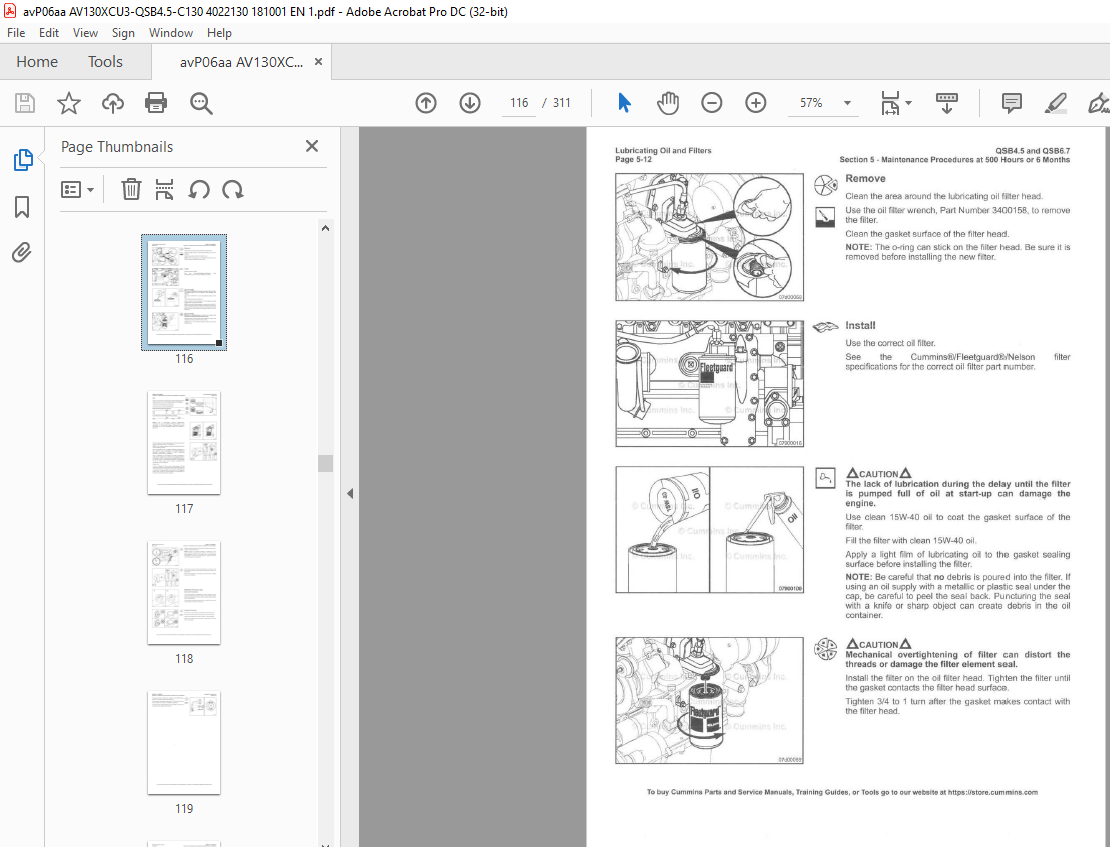Zoom out with the minus icon

coord(711,103)
